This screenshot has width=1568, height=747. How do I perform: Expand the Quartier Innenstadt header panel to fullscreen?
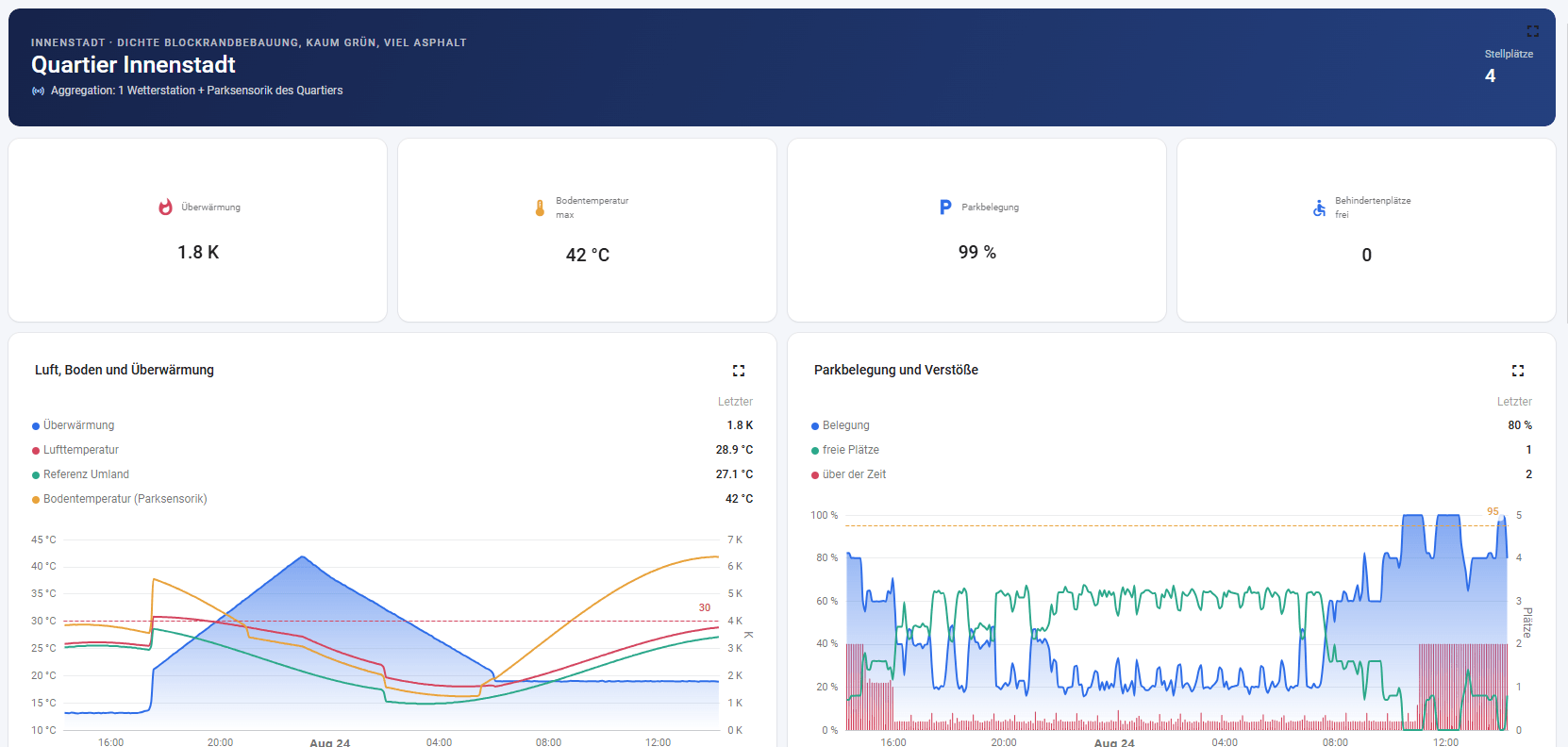1532,31
